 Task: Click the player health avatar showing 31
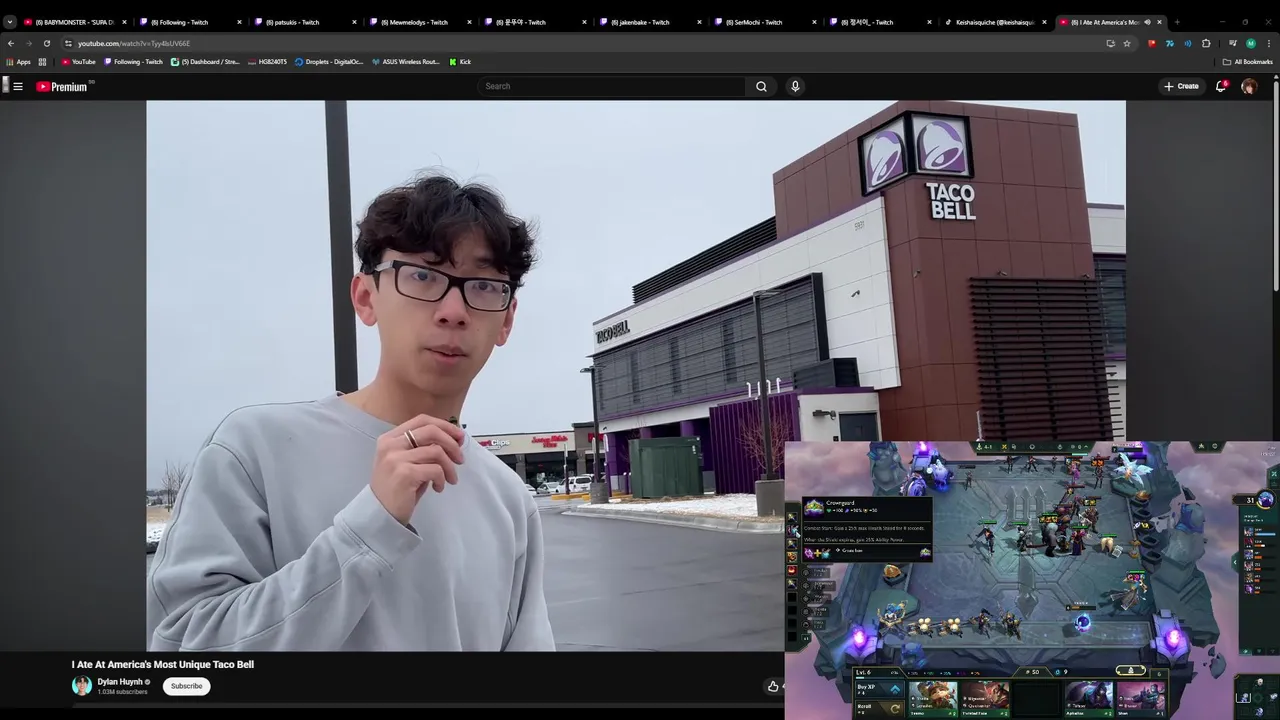(1264, 500)
